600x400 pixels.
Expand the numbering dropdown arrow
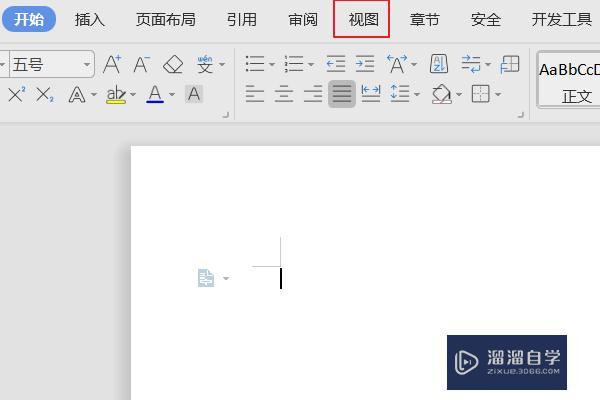pos(311,64)
